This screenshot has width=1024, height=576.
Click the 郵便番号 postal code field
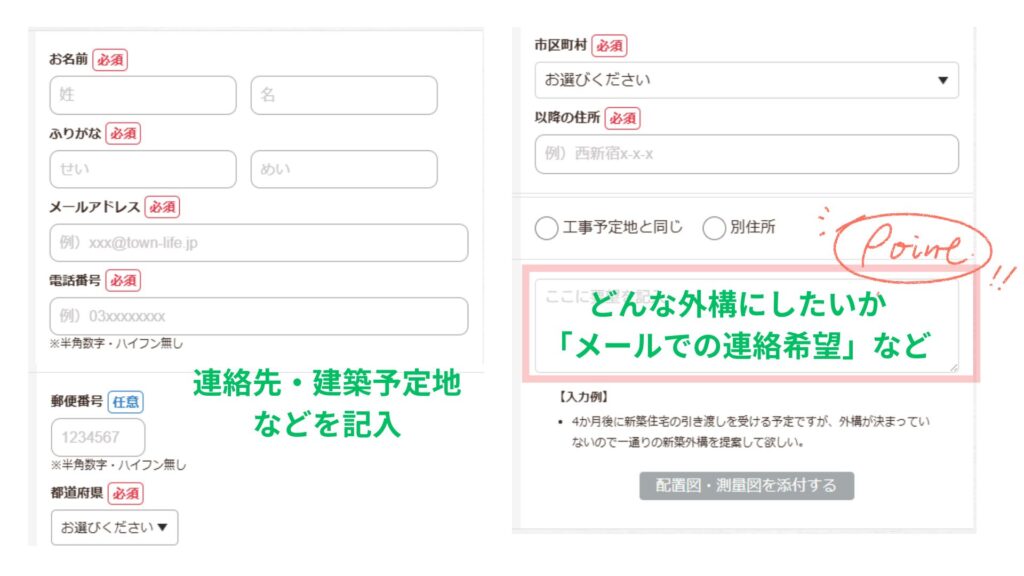click(98, 438)
